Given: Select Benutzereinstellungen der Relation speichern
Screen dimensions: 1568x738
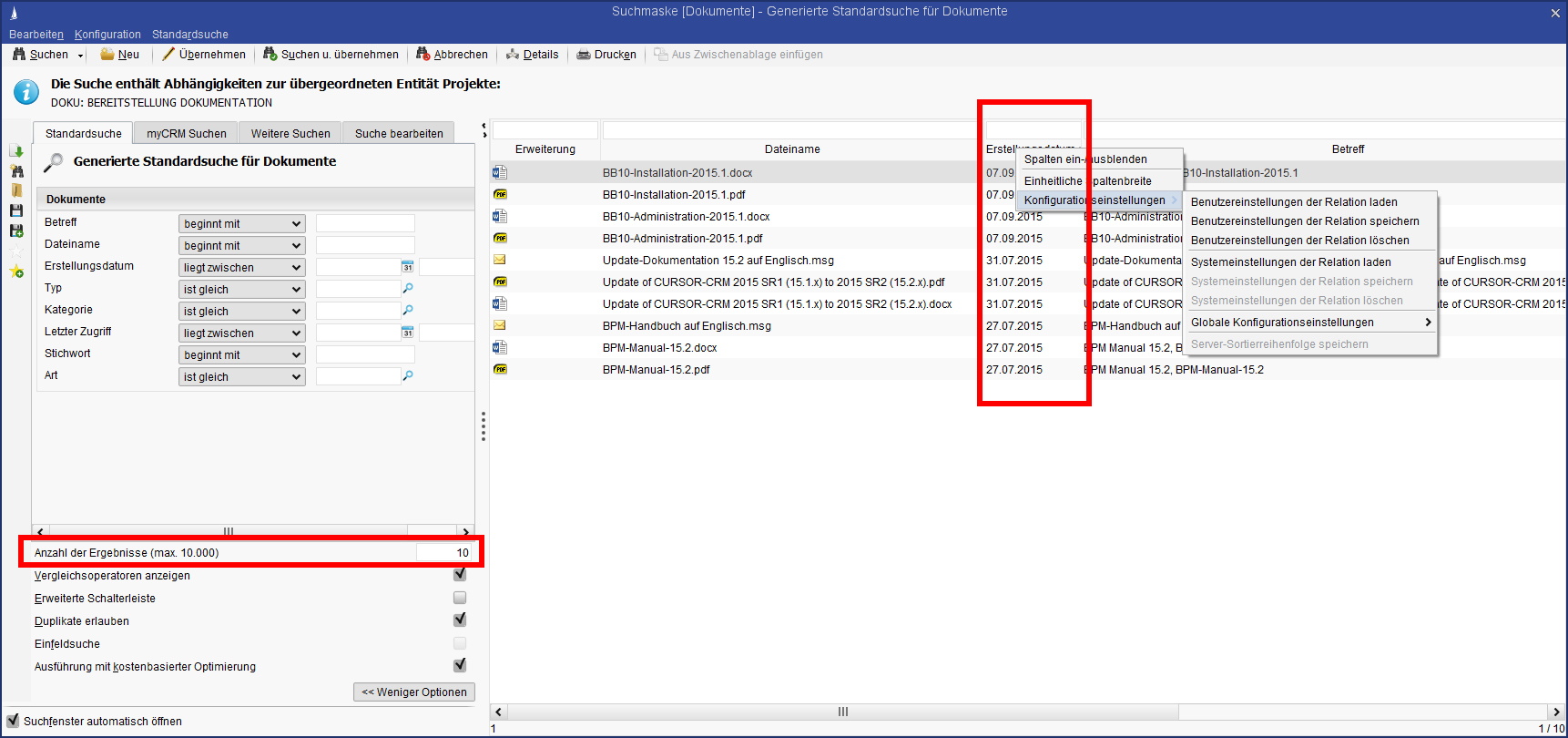Looking at the screenshot, I should 1304,221.
